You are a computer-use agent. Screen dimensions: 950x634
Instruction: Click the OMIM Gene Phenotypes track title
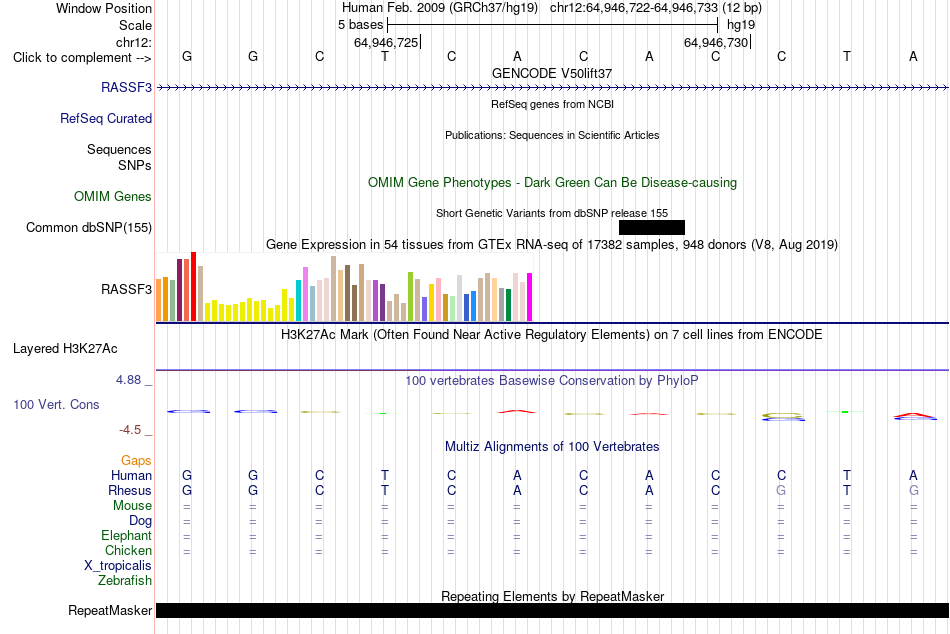click(552, 182)
